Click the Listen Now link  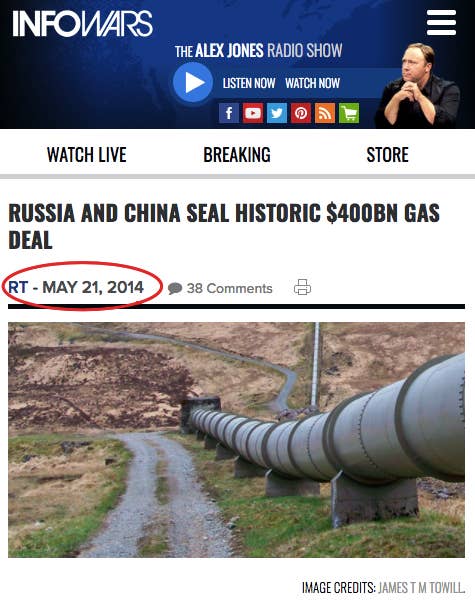[x=249, y=83]
